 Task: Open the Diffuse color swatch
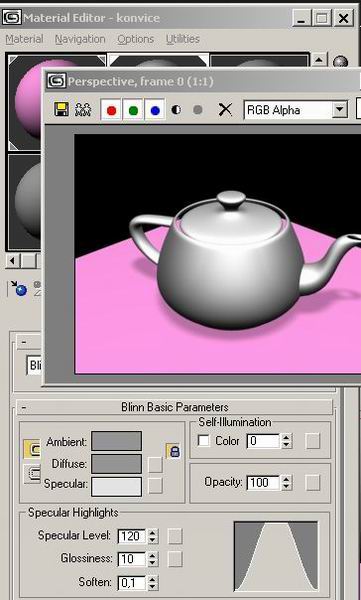point(116,464)
